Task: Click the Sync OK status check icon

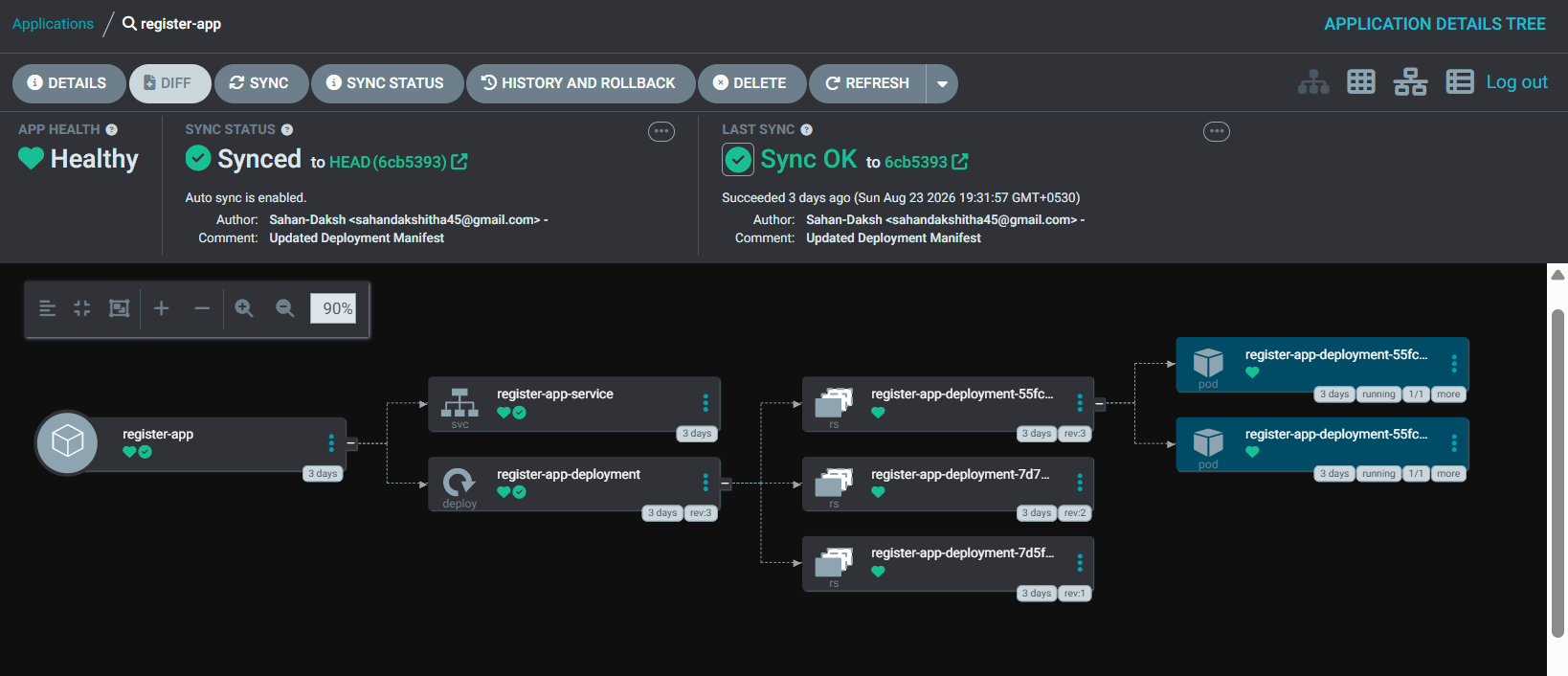Action: (738, 160)
